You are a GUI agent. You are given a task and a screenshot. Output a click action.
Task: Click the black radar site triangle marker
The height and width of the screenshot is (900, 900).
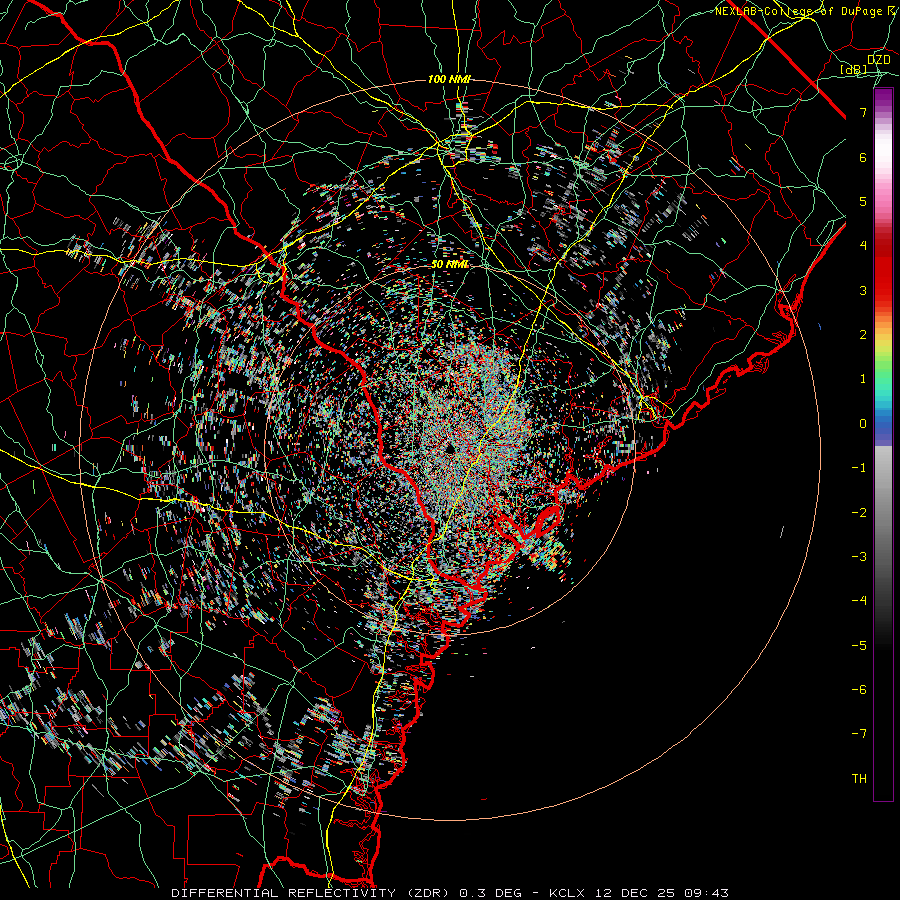450,448
